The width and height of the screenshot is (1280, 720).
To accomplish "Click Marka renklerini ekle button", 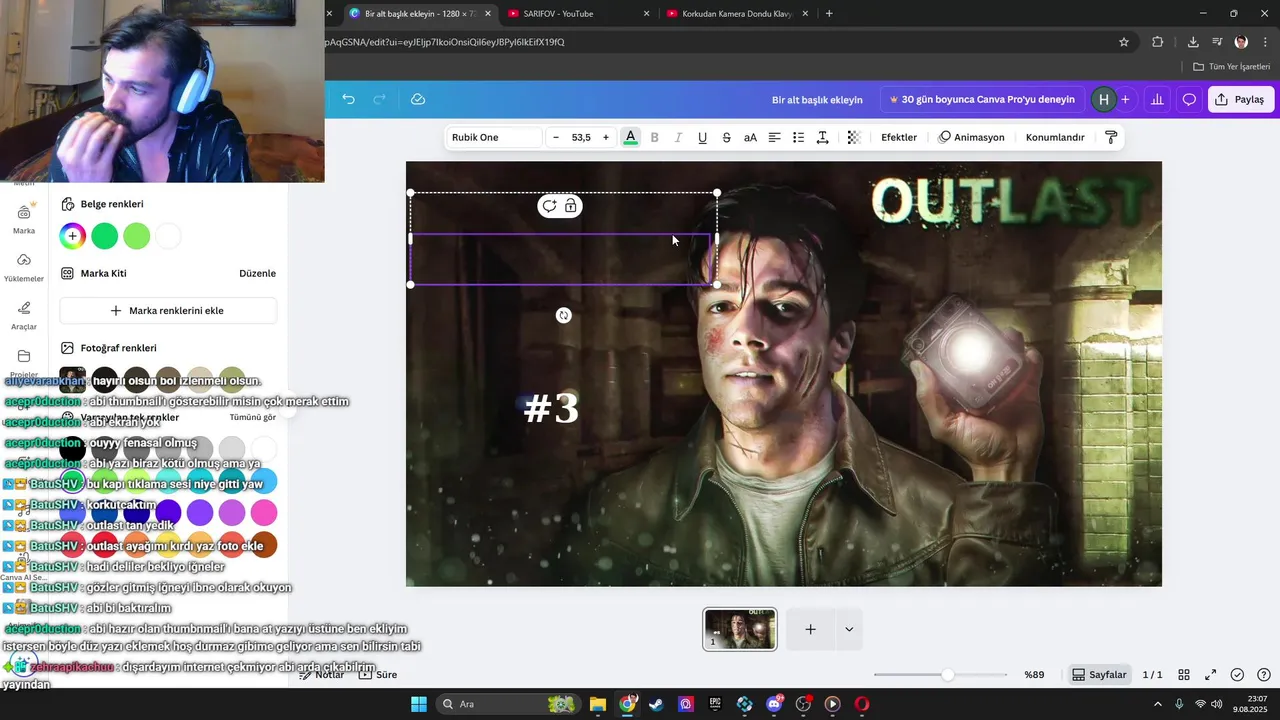I will pyautogui.click(x=168, y=311).
